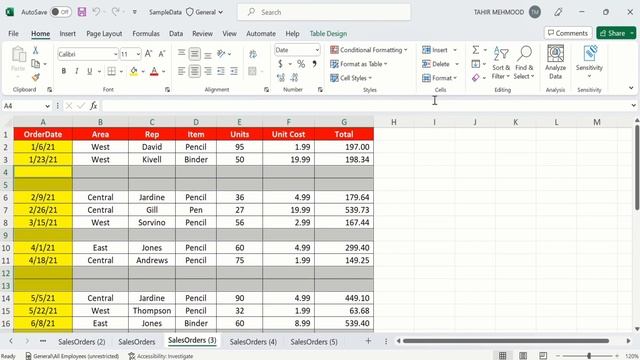Open the font size dropdown
Viewport: 640px width, 360px height.
(x=138, y=54)
